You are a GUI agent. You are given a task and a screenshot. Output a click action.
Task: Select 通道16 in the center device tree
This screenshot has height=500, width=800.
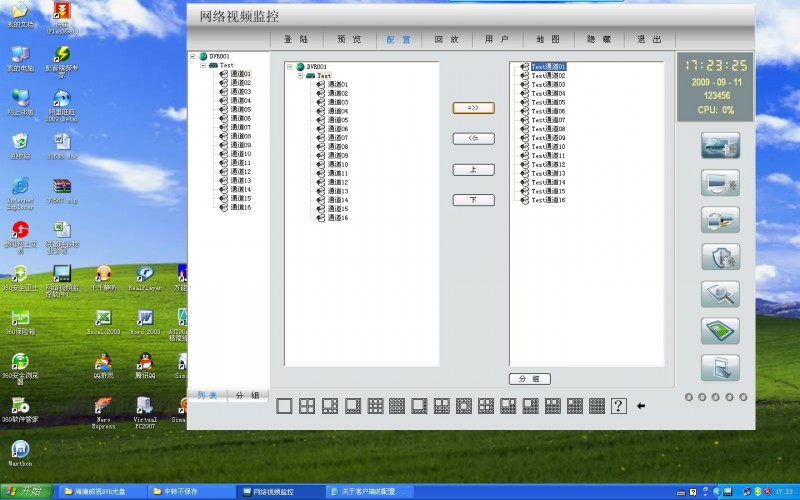[338, 218]
